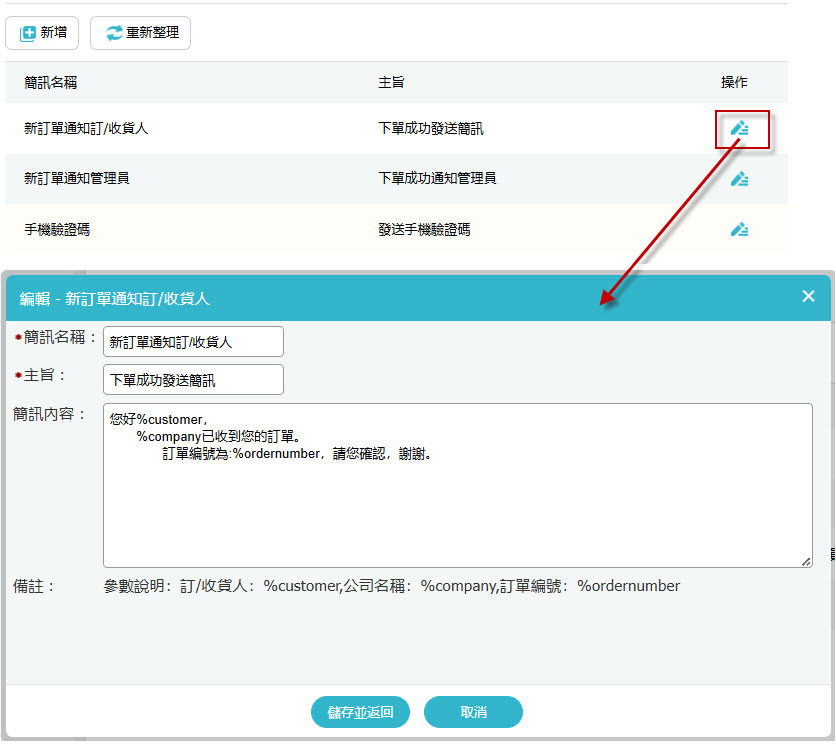Click the dialog title 編輯 - 新訂單通知訂/收貨人
The image size is (836, 744).
pyautogui.click(x=115, y=298)
